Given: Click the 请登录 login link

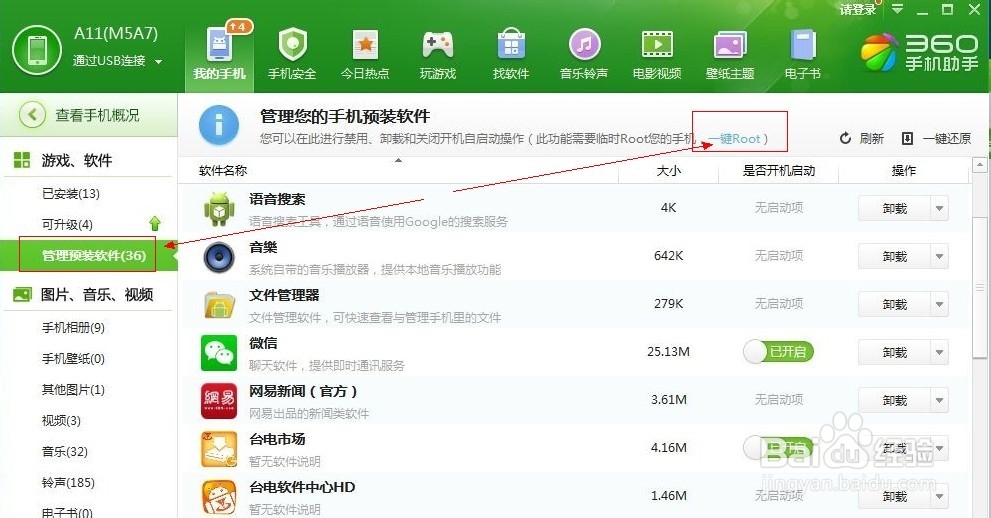Looking at the screenshot, I should point(858,9).
